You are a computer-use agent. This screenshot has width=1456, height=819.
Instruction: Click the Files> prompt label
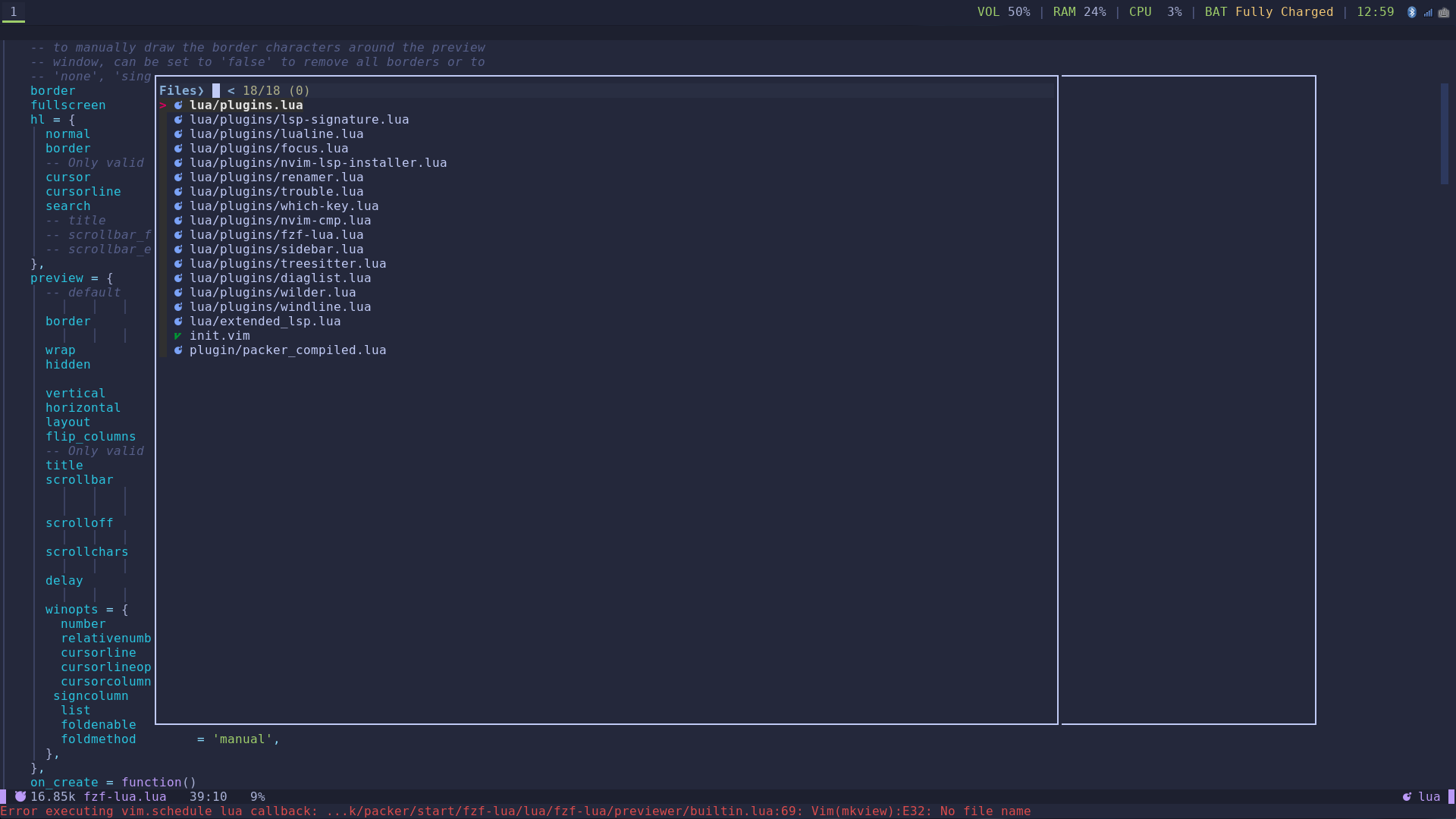pyautogui.click(x=180, y=90)
